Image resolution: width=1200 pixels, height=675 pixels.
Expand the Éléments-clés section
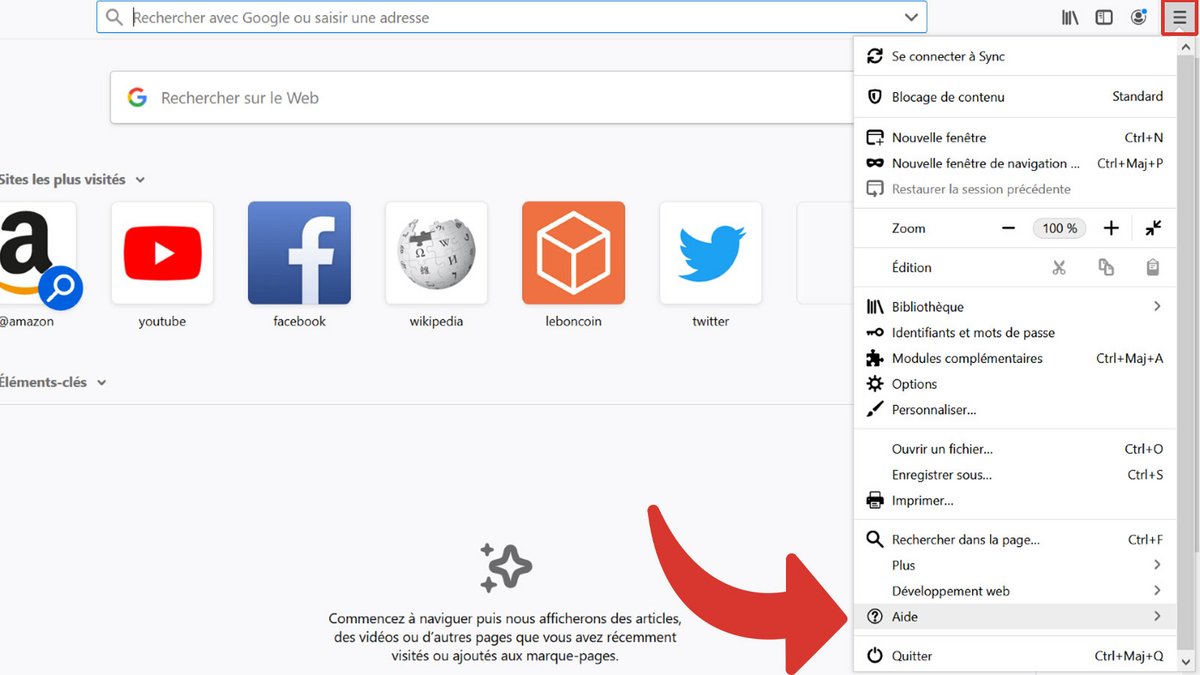(x=101, y=381)
